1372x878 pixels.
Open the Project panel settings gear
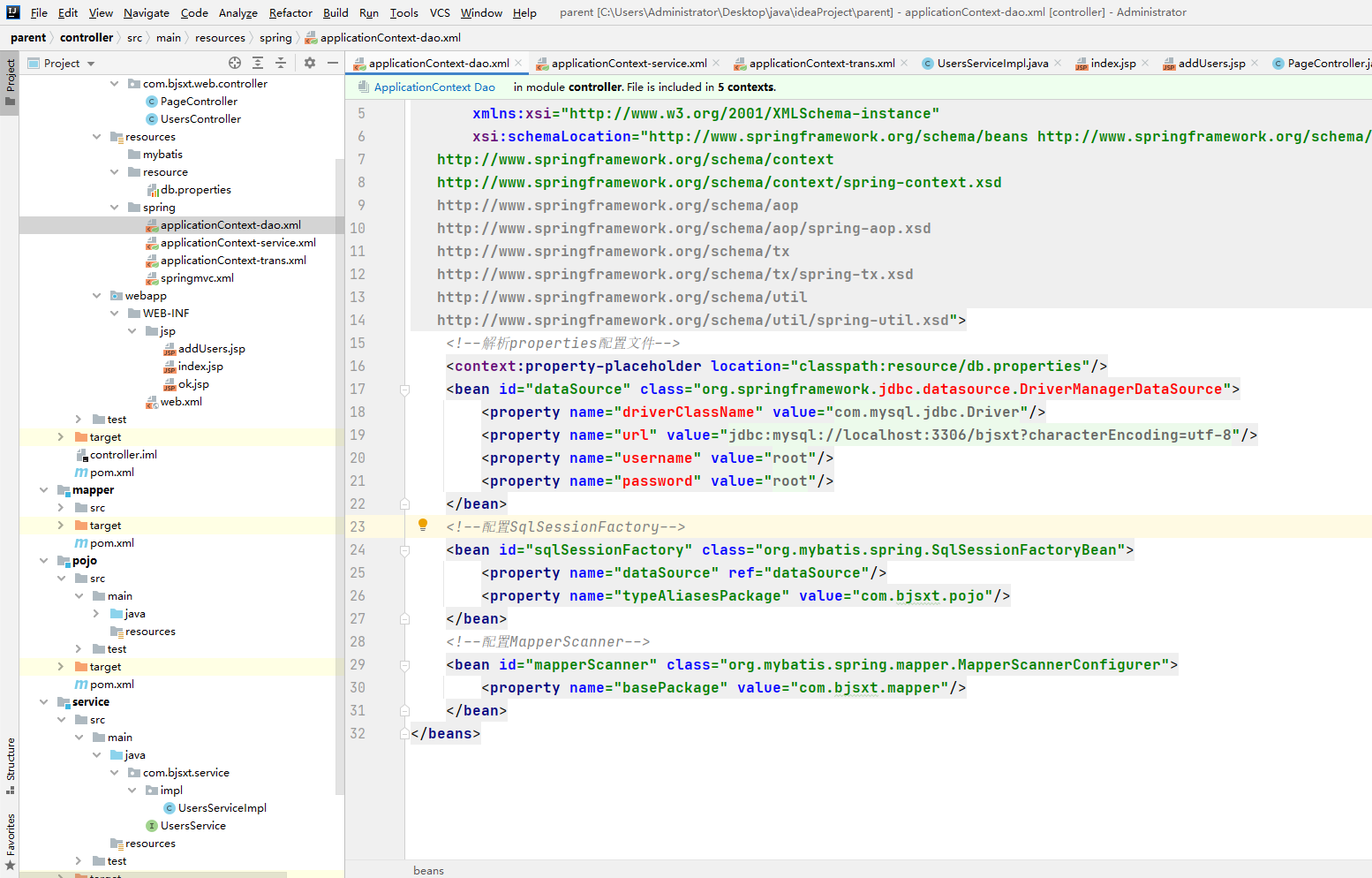click(x=310, y=63)
